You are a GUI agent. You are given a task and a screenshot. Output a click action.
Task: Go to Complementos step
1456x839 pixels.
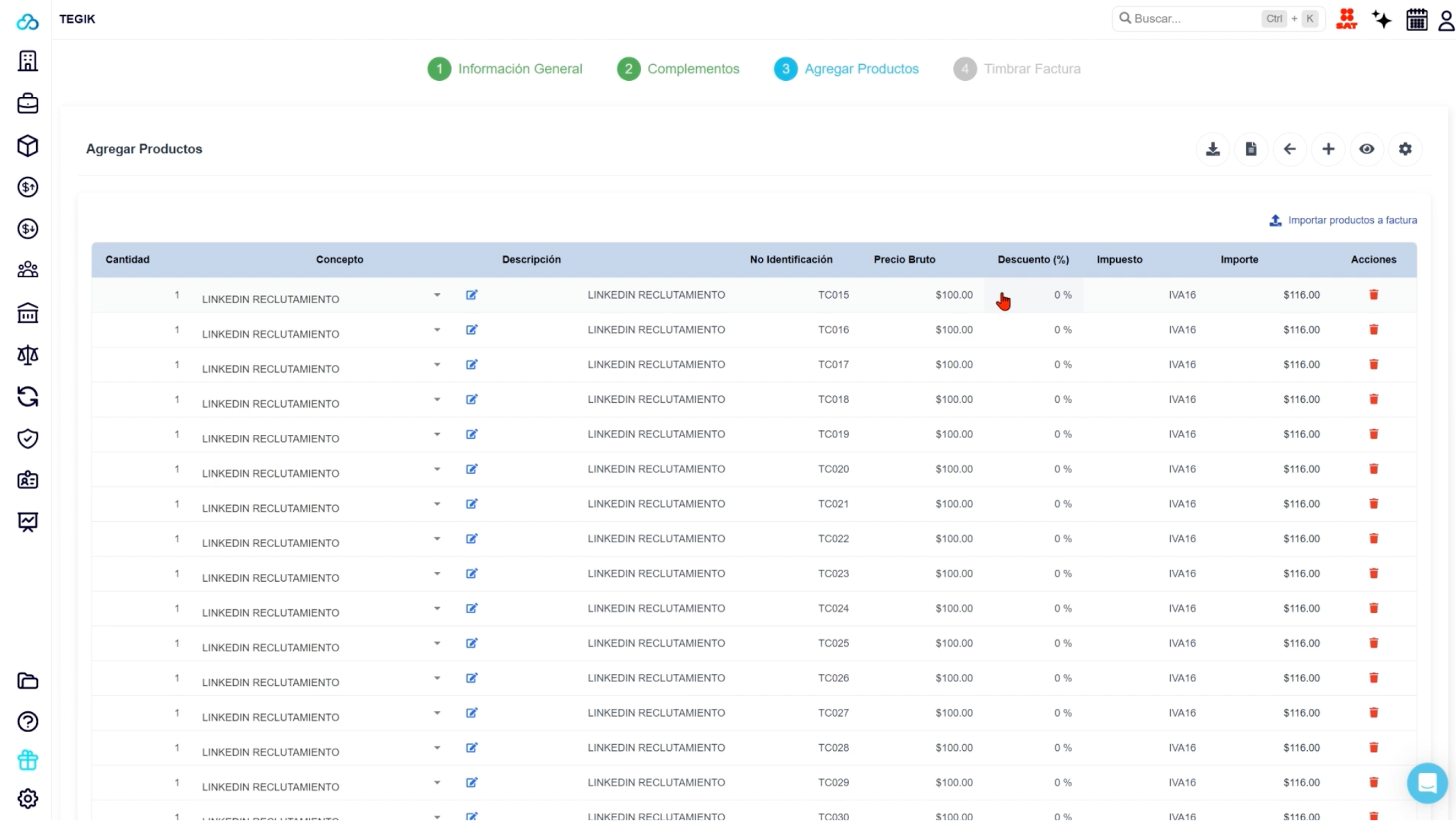tap(678, 69)
